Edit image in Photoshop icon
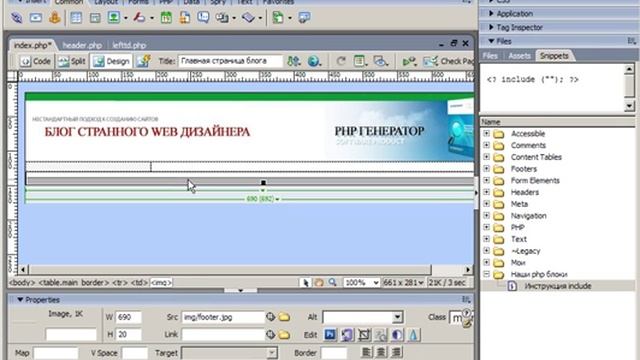The height and width of the screenshot is (360, 640). 330,335
